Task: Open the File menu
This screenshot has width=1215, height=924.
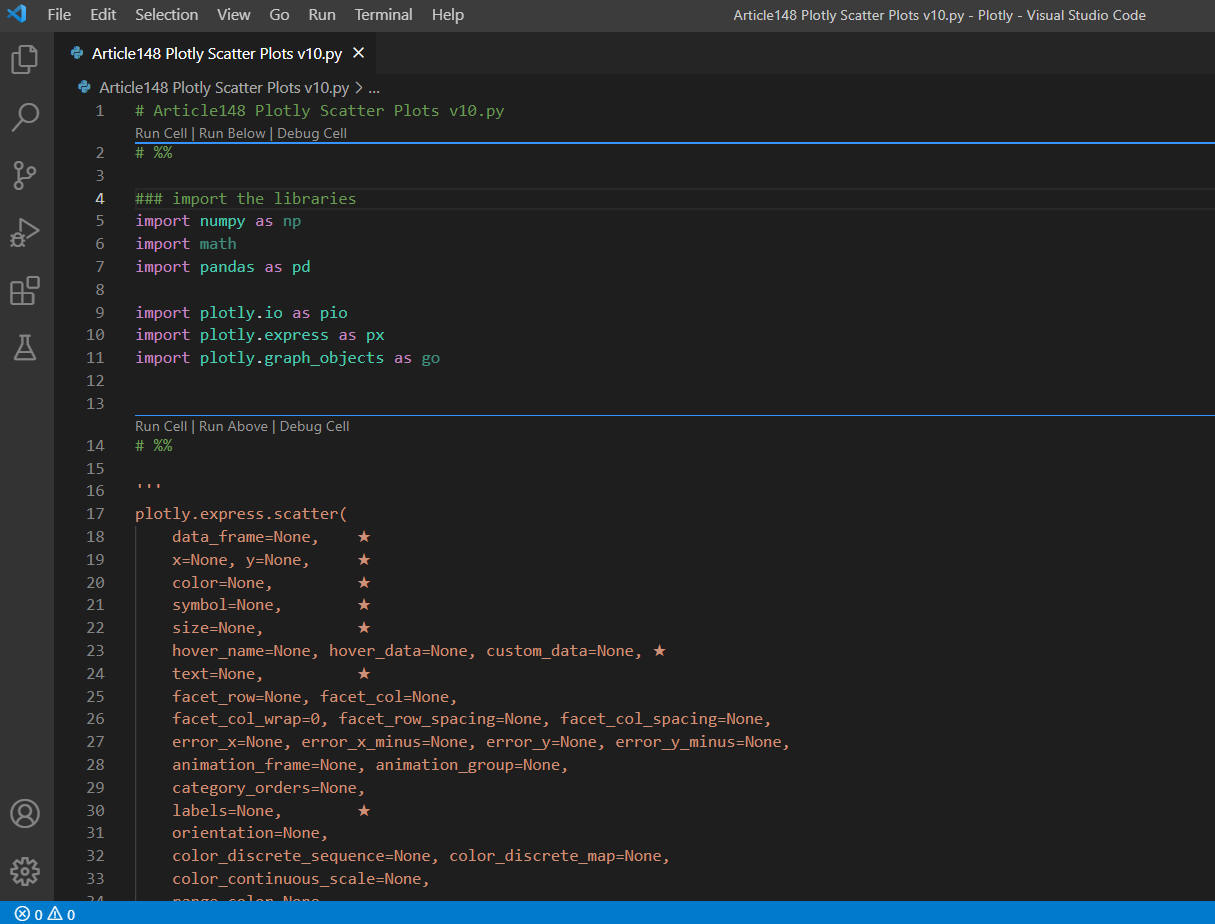Action: click(59, 15)
